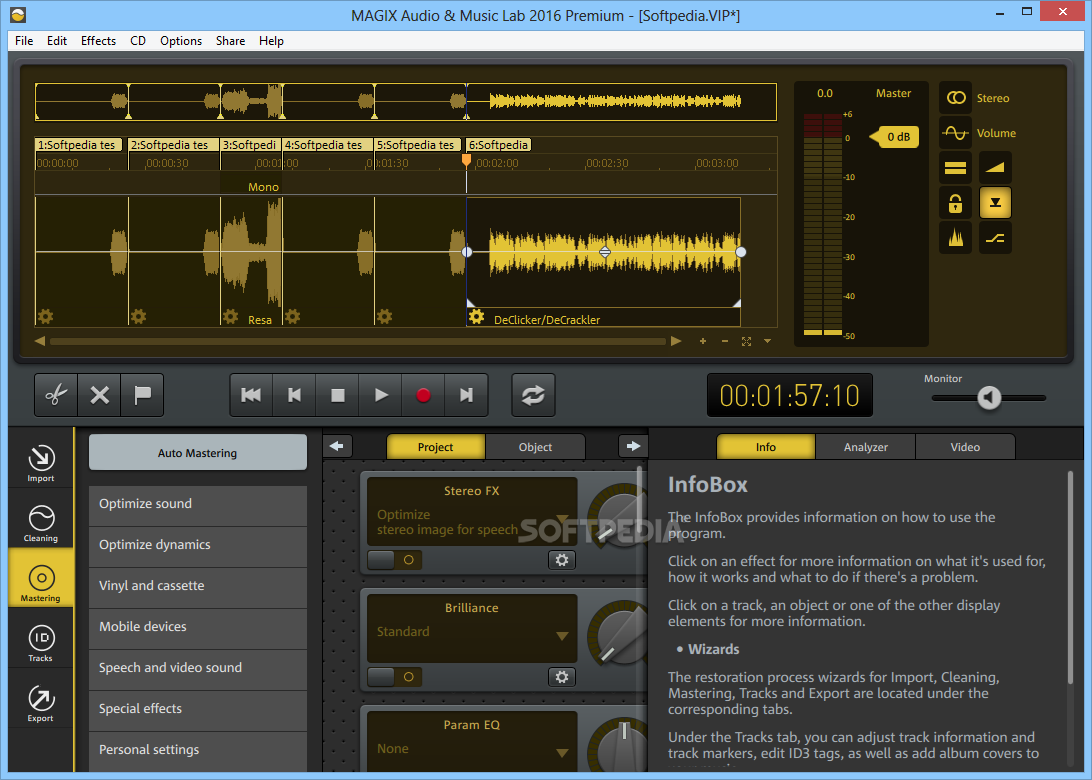This screenshot has height=780, width=1092.
Task: Select Optimize dynamics preset
Action: 198,545
